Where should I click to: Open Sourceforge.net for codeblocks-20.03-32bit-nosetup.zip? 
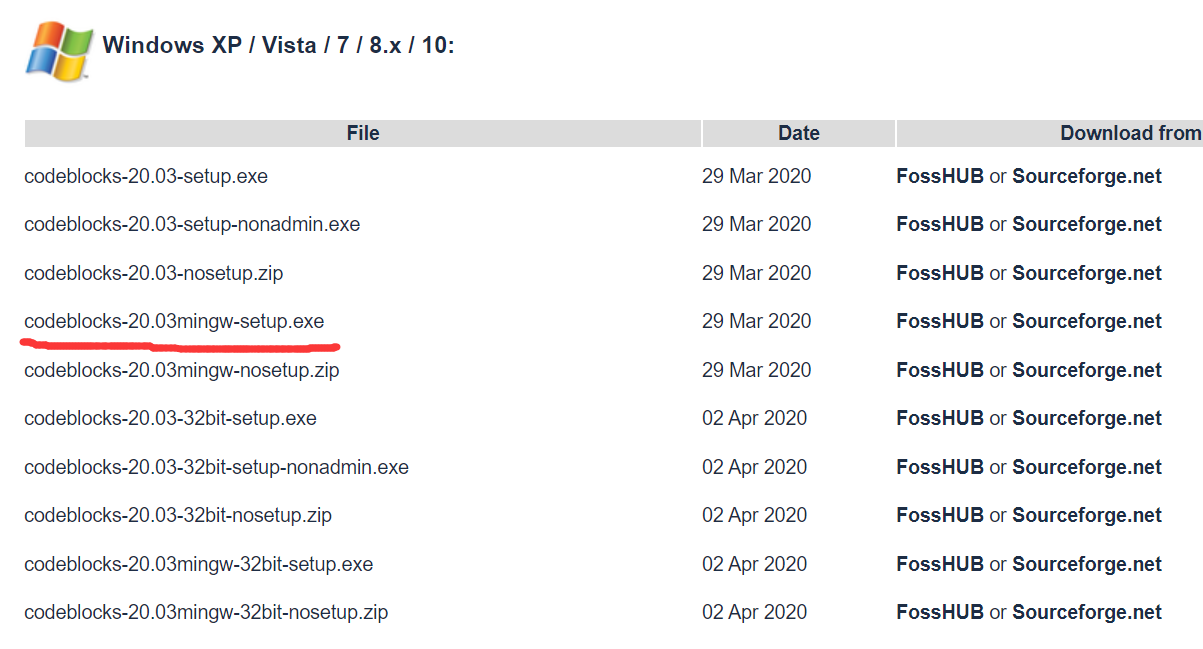click(1087, 515)
